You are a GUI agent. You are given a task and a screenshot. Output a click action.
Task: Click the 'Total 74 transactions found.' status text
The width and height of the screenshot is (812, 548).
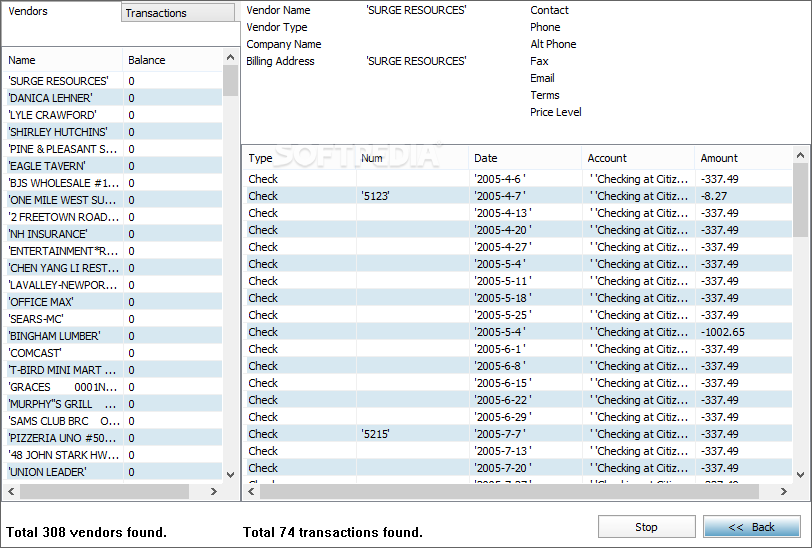pos(332,532)
